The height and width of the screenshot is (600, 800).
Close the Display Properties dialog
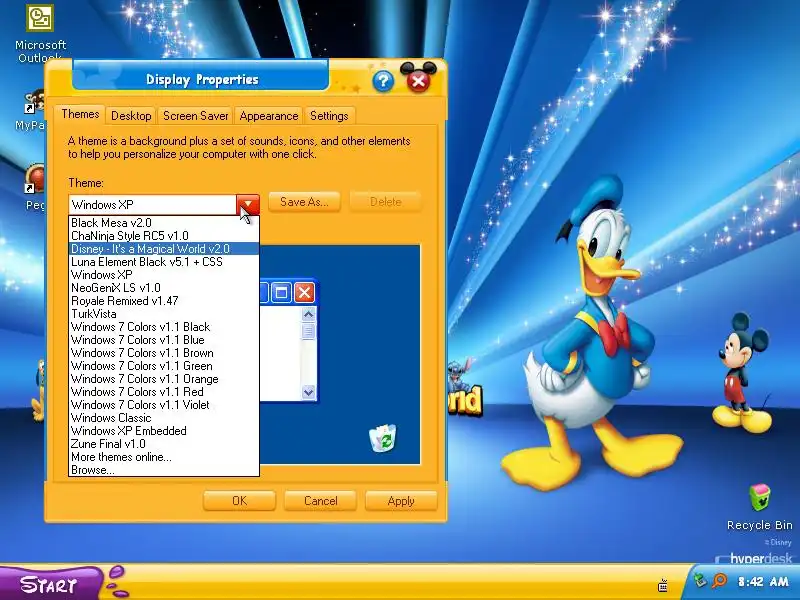[x=418, y=81]
